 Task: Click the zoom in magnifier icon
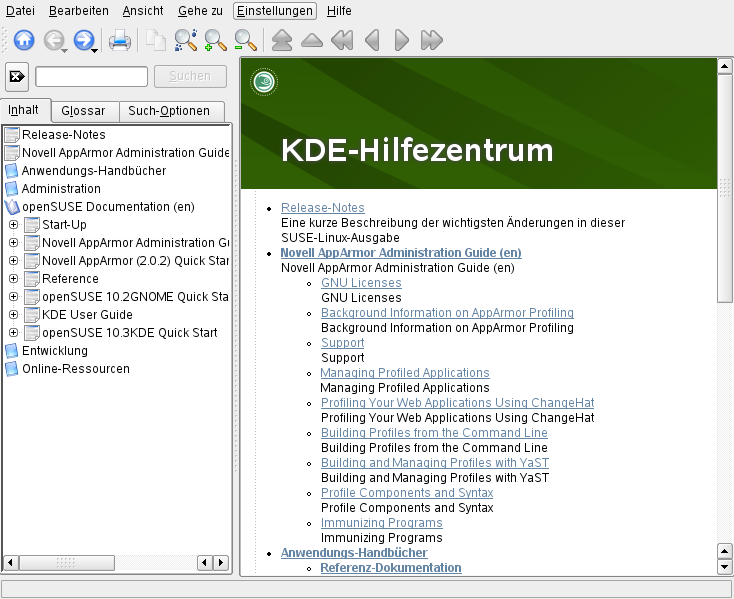(x=215, y=41)
